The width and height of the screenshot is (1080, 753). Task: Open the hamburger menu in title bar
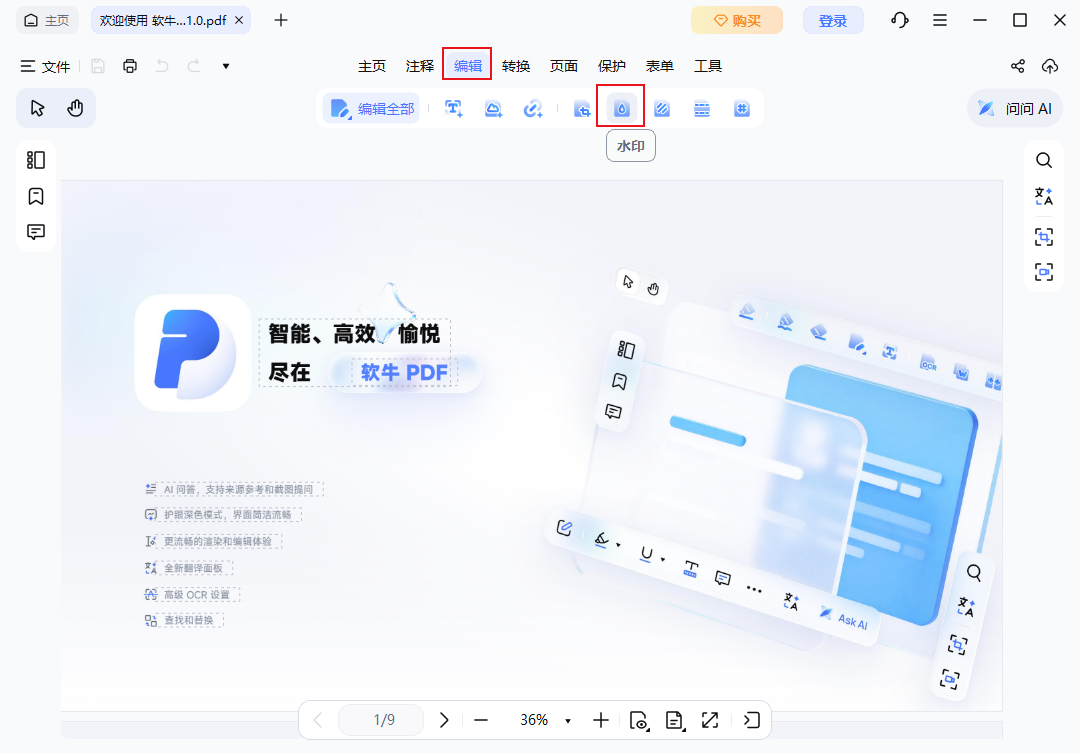939,20
